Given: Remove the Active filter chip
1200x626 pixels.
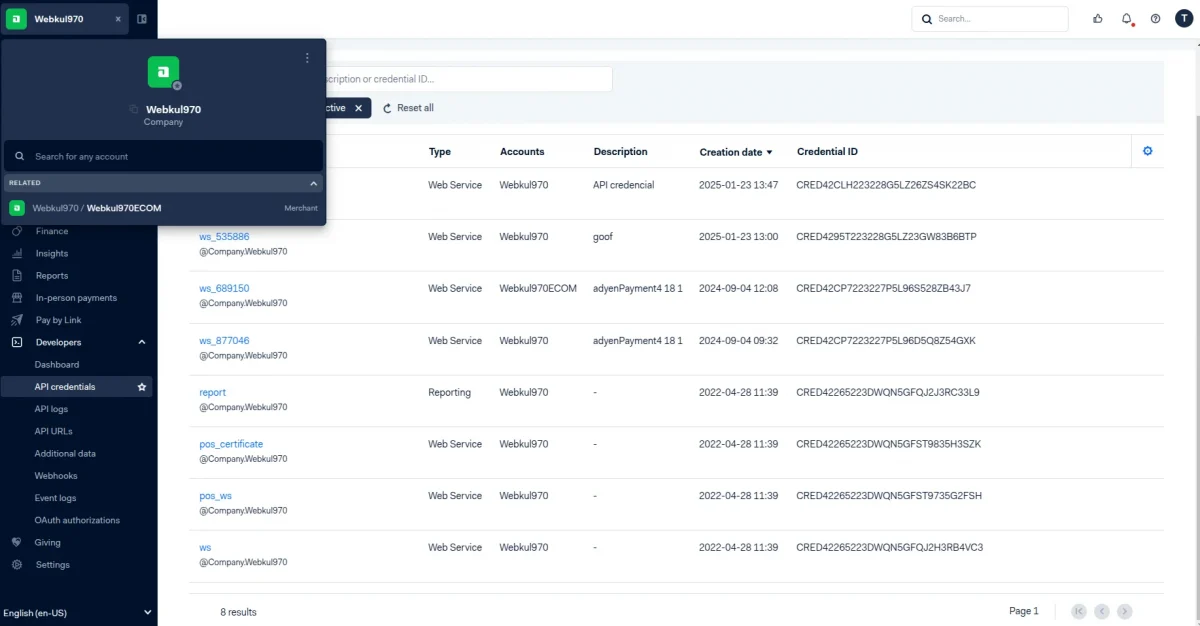Looking at the screenshot, I should coord(358,108).
